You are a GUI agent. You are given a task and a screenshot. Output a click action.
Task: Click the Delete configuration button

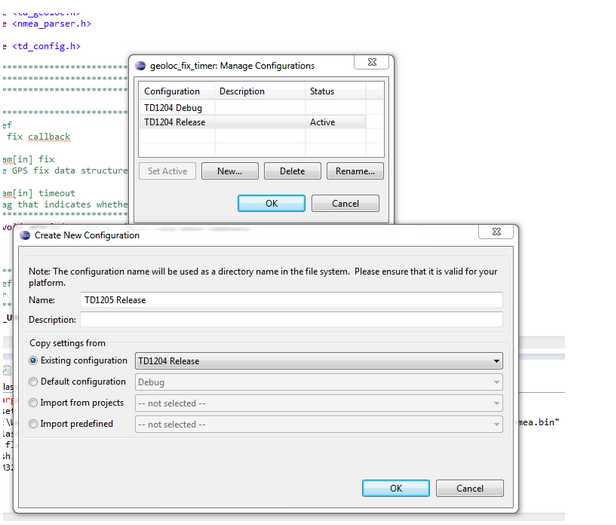tap(292, 171)
